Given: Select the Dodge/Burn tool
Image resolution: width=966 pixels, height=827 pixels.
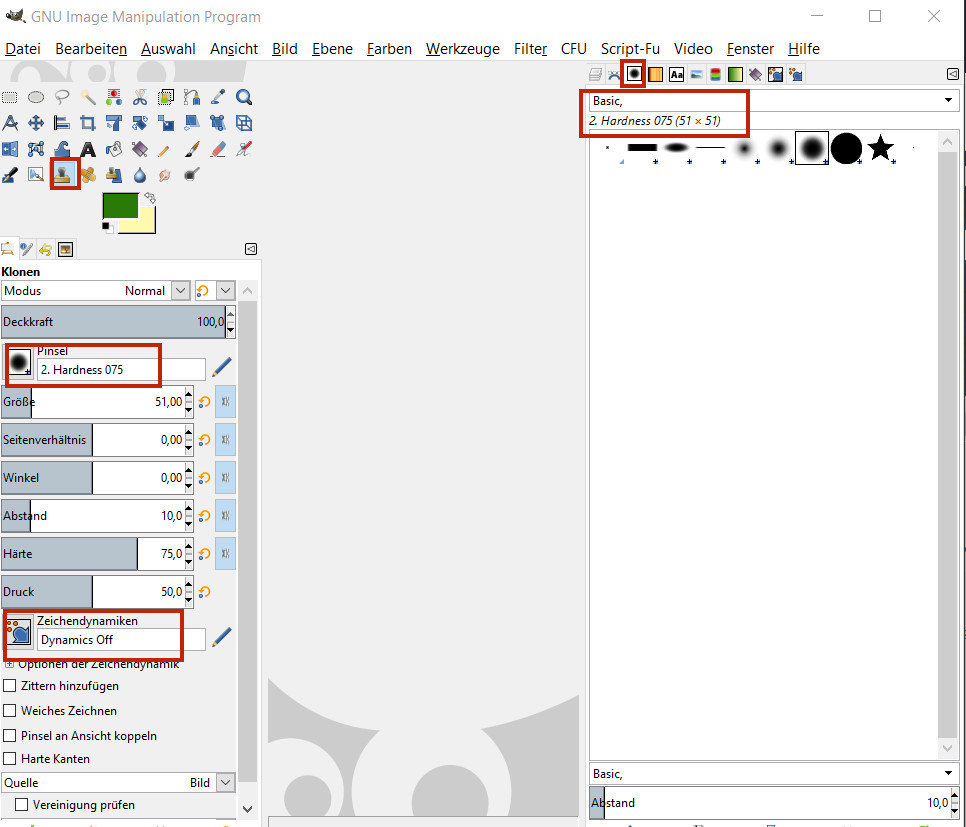Looking at the screenshot, I should coord(192,175).
